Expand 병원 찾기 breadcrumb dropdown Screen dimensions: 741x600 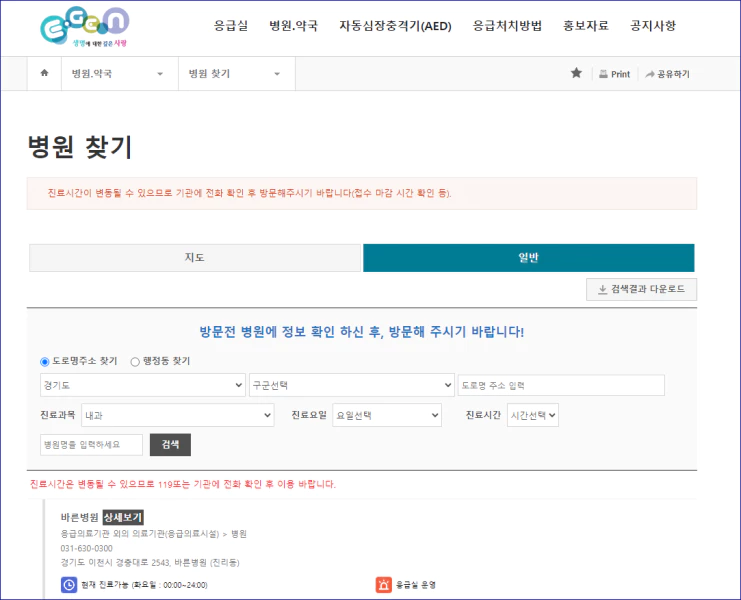[x=237, y=74]
